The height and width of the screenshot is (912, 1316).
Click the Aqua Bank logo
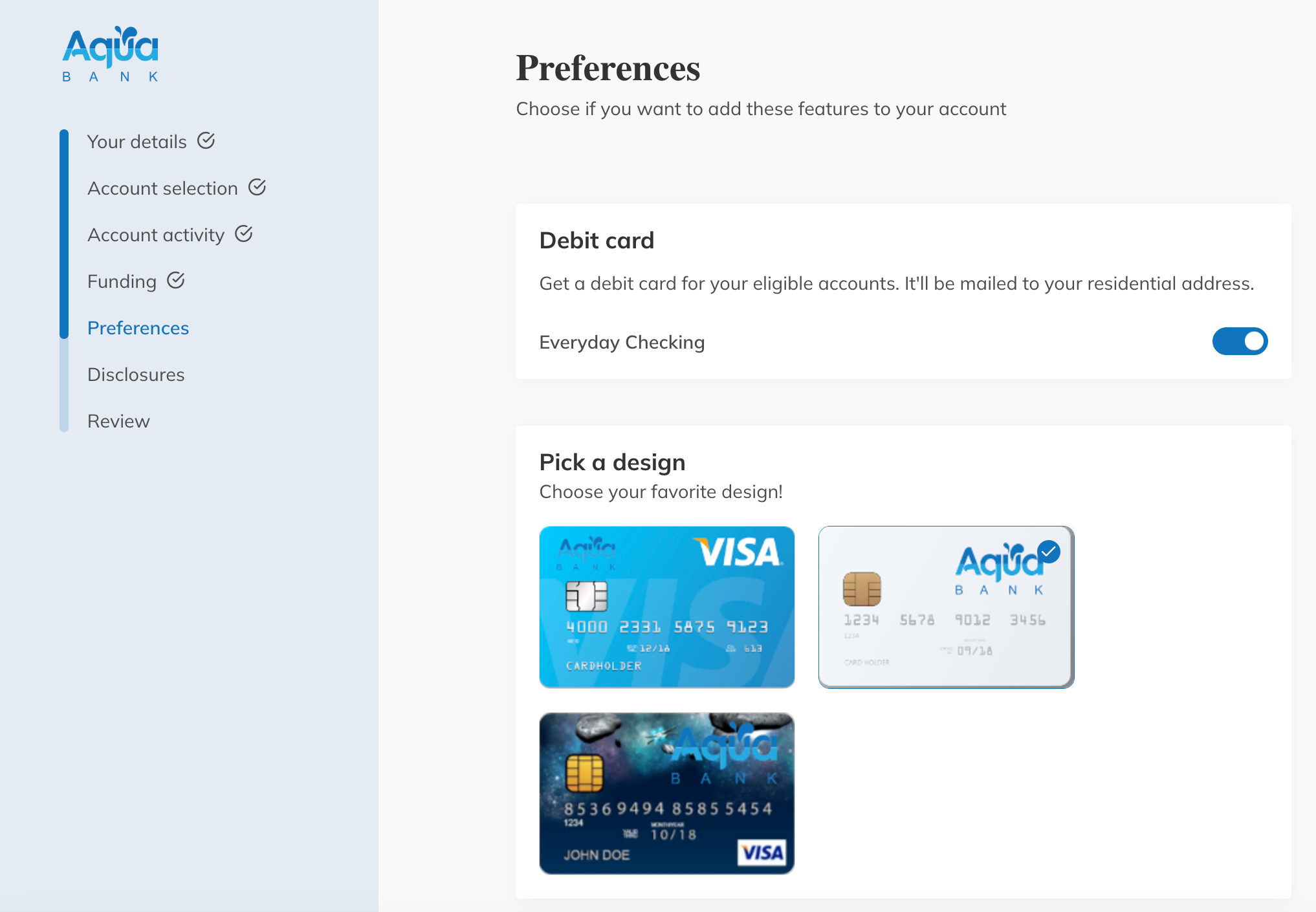(x=110, y=54)
